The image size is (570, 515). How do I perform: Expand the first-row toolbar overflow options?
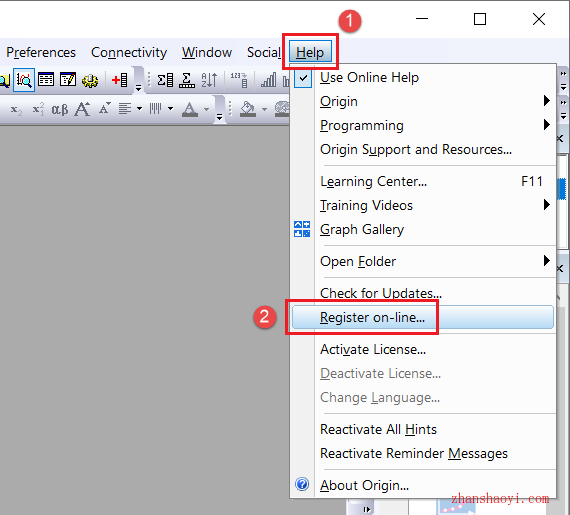[x=139, y=88]
